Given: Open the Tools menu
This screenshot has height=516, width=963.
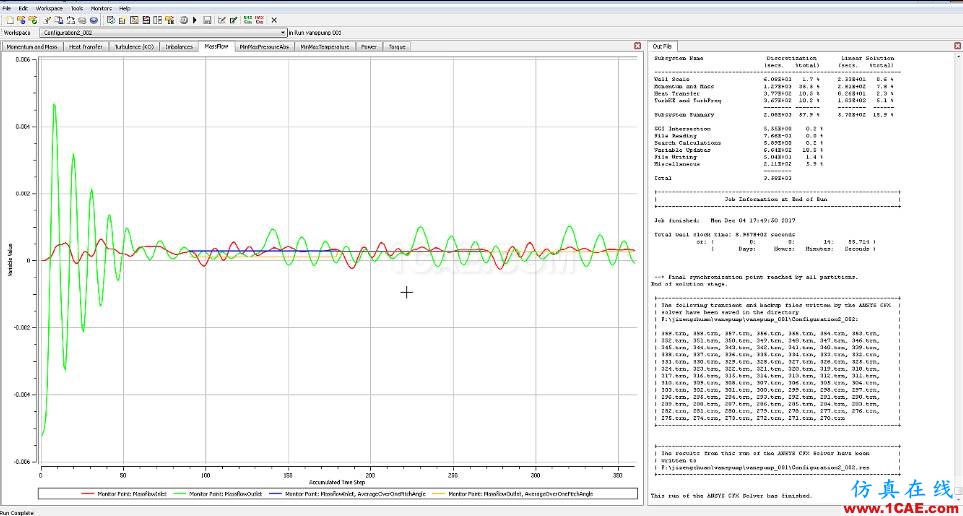Looking at the screenshot, I should click(x=77, y=9).
